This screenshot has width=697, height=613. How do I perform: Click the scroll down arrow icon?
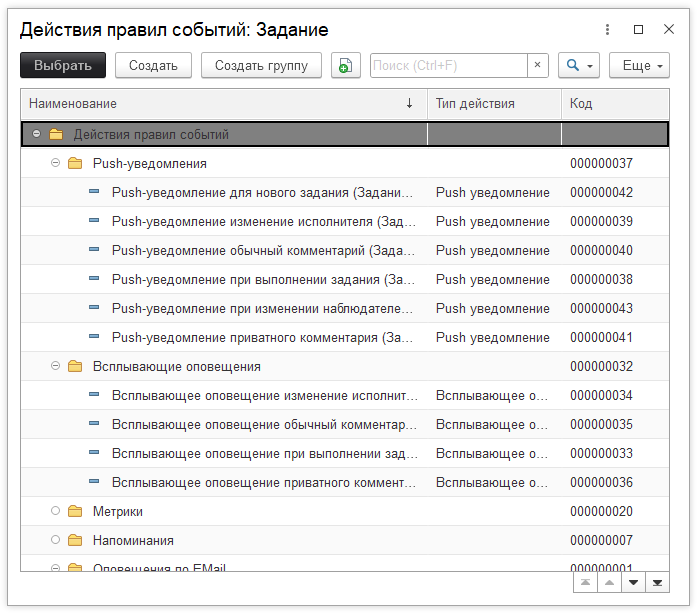[633, 583]
